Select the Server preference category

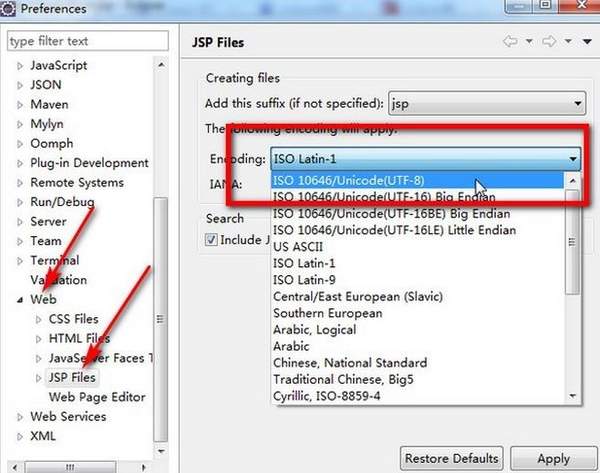point(48,222)
